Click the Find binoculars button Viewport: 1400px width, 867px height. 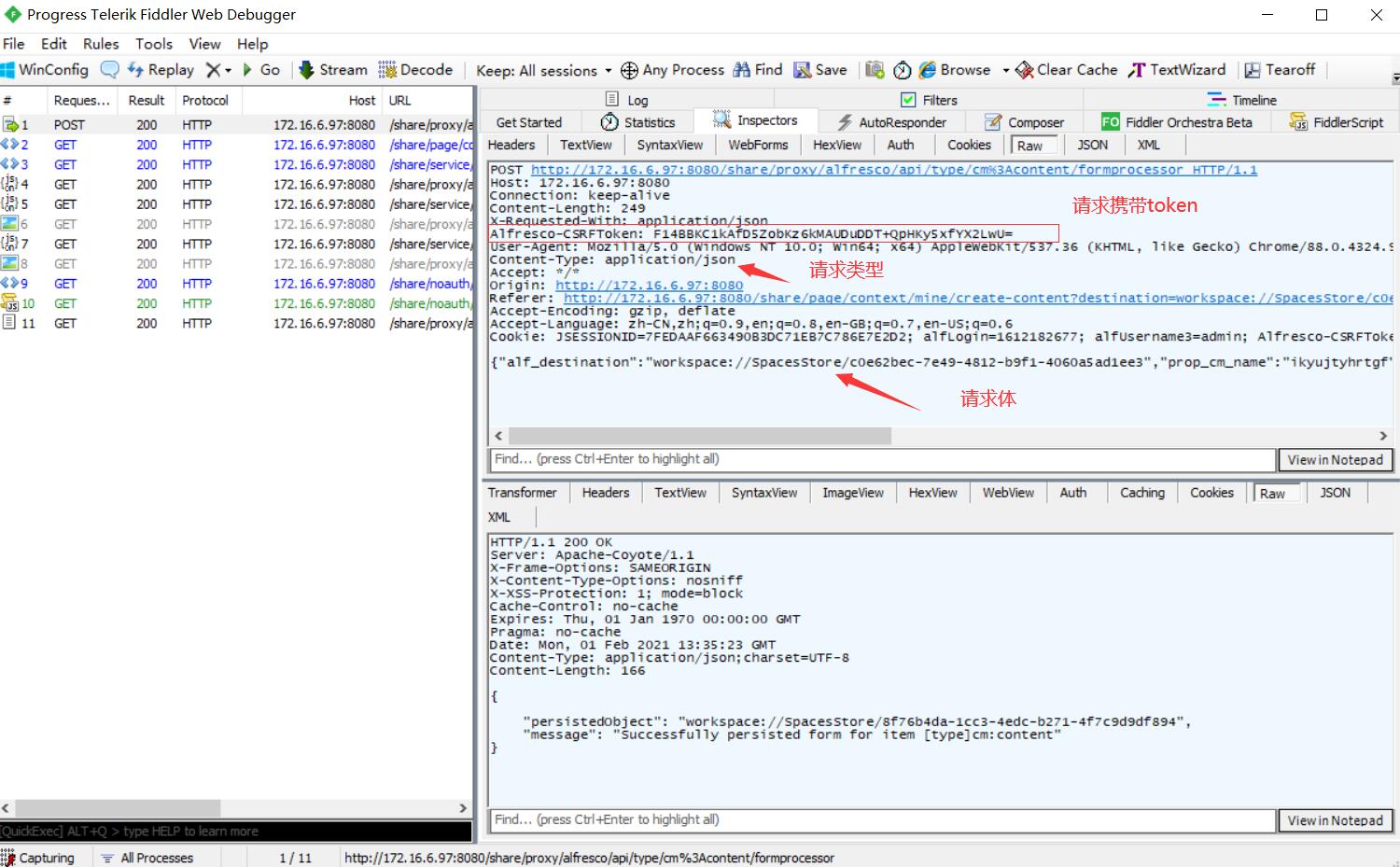point(758,70)
